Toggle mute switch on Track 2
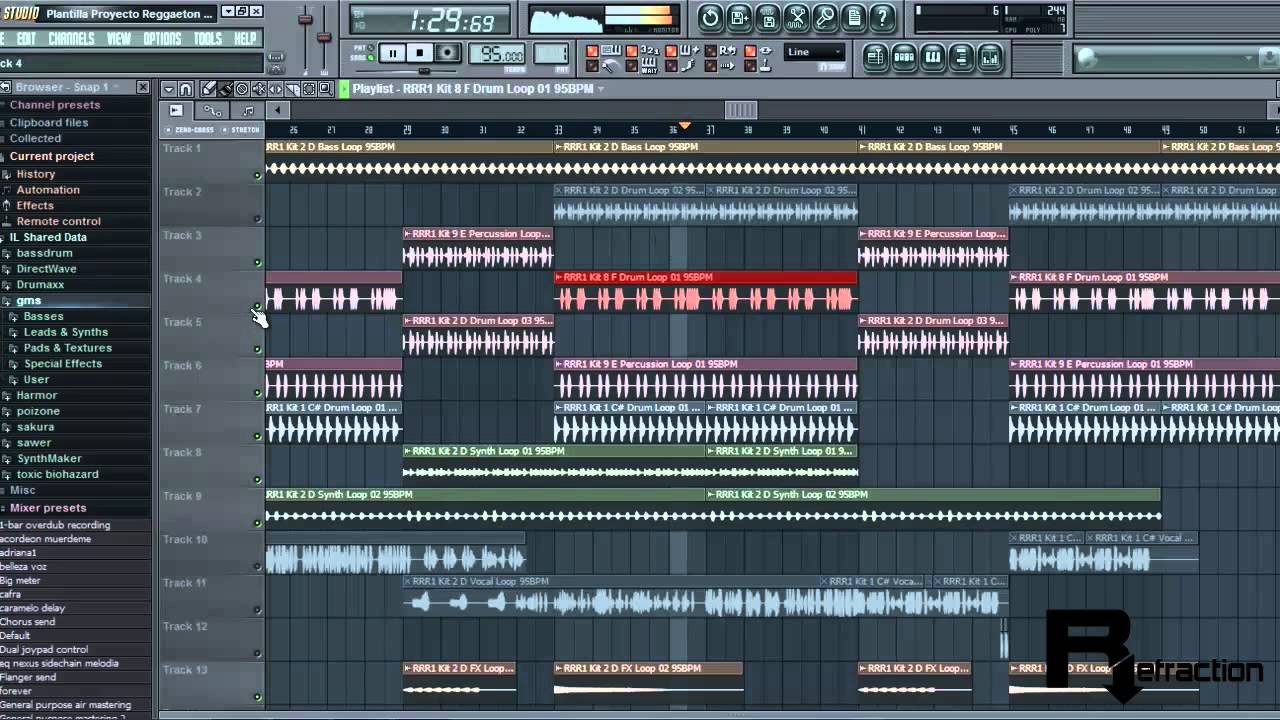This screenshot has height=720, width=1280. 257,219
